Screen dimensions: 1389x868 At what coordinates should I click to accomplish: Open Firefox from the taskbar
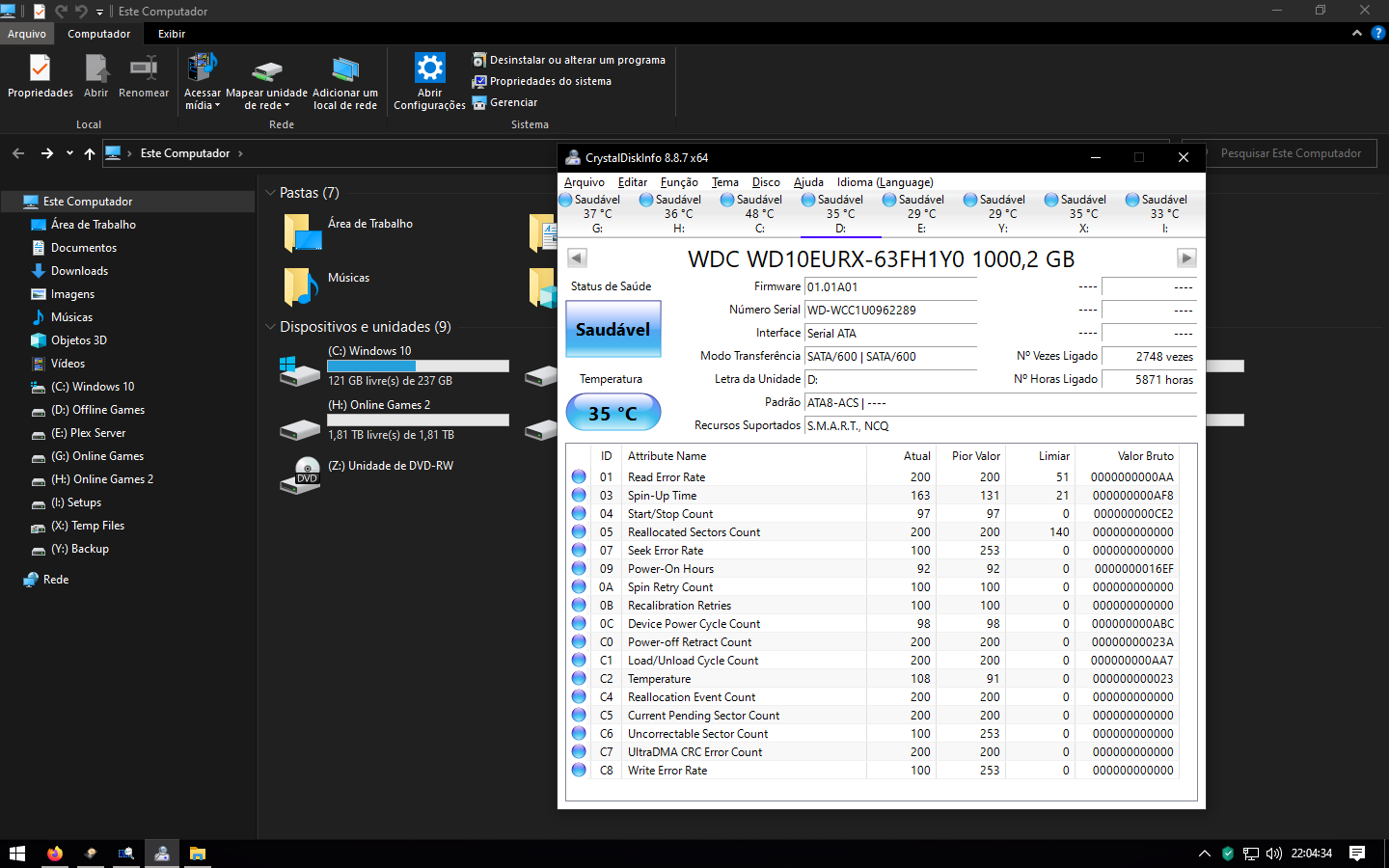coord(55,854)
